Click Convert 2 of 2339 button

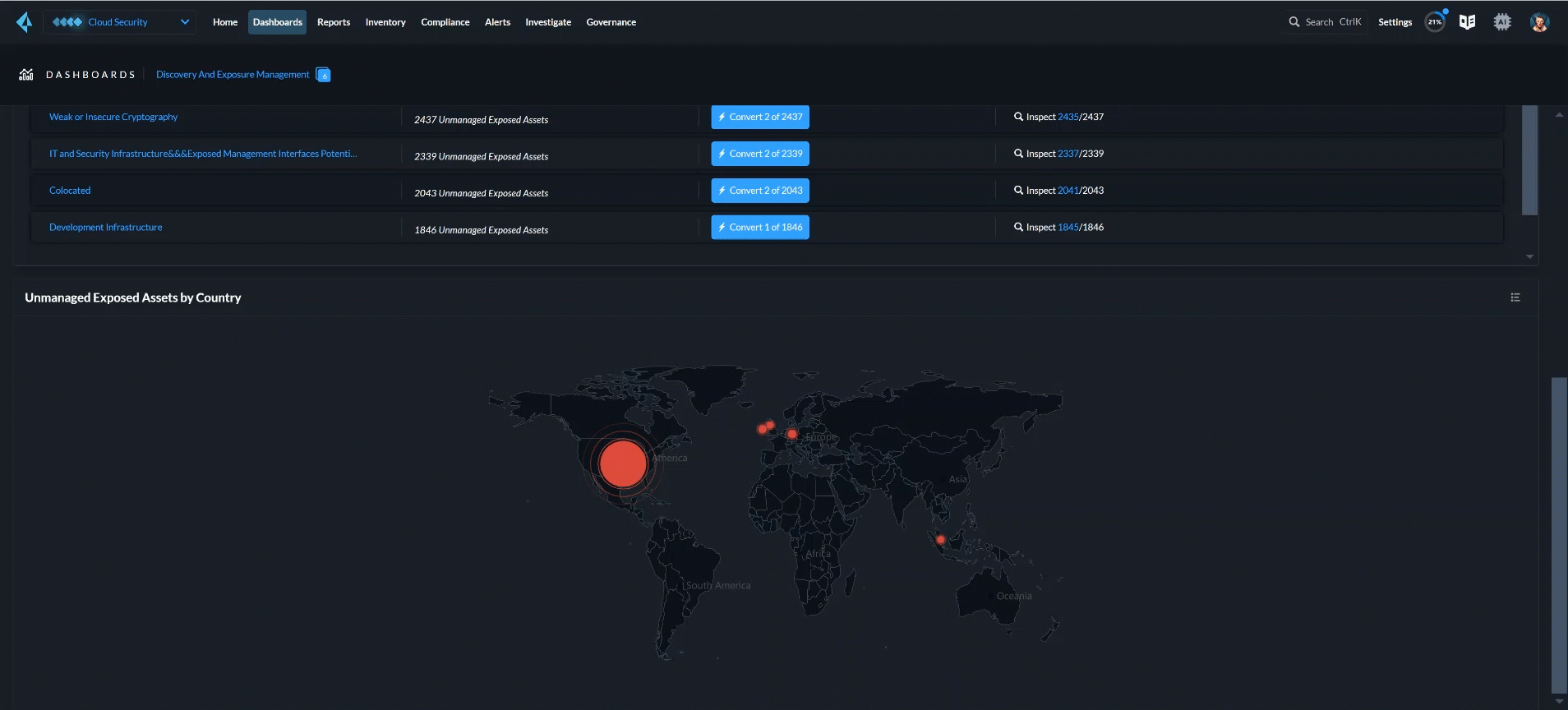click(x=760, y=154)
